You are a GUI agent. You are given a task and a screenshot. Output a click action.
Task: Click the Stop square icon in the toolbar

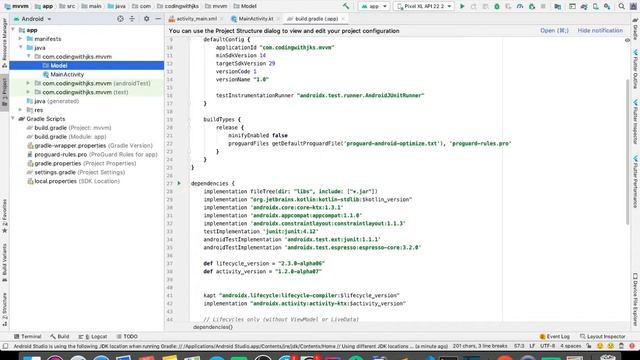(543, 6)
